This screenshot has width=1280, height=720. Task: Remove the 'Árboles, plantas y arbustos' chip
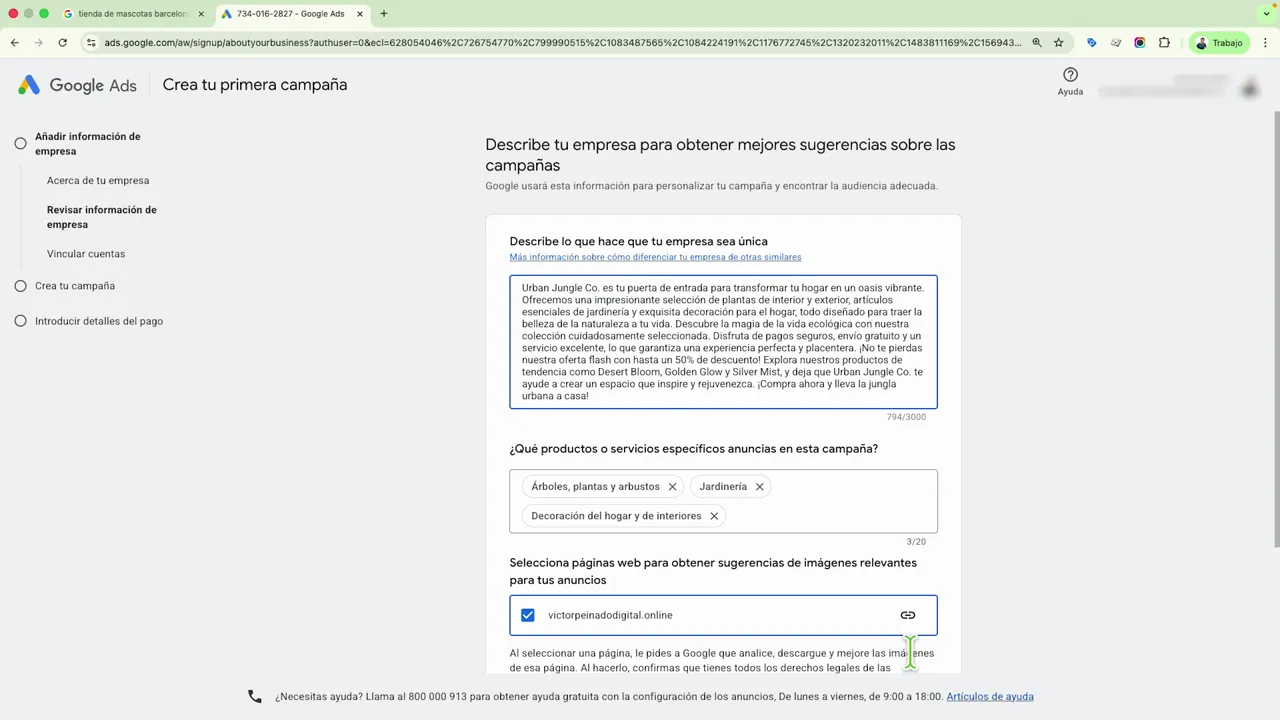(672, 487)
